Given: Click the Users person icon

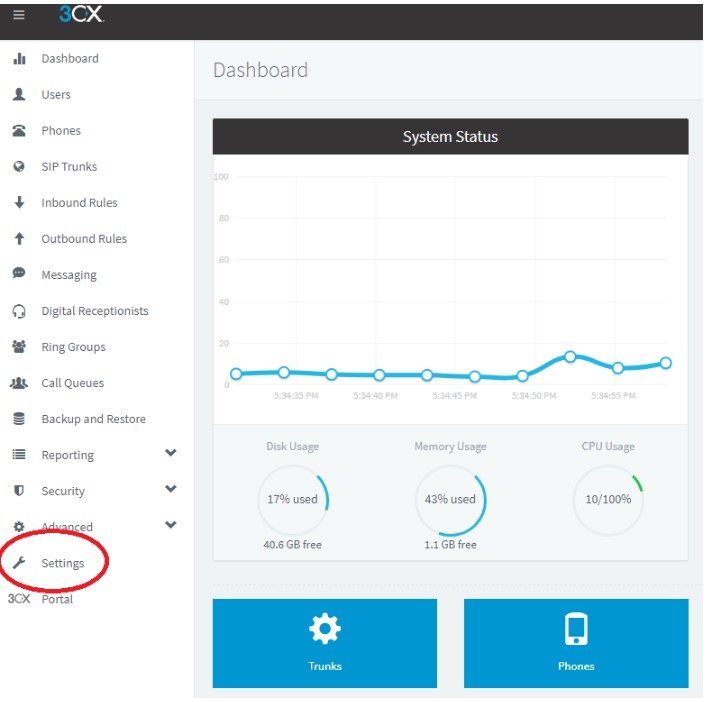Looking at the screenshot, I should (19, 95).
